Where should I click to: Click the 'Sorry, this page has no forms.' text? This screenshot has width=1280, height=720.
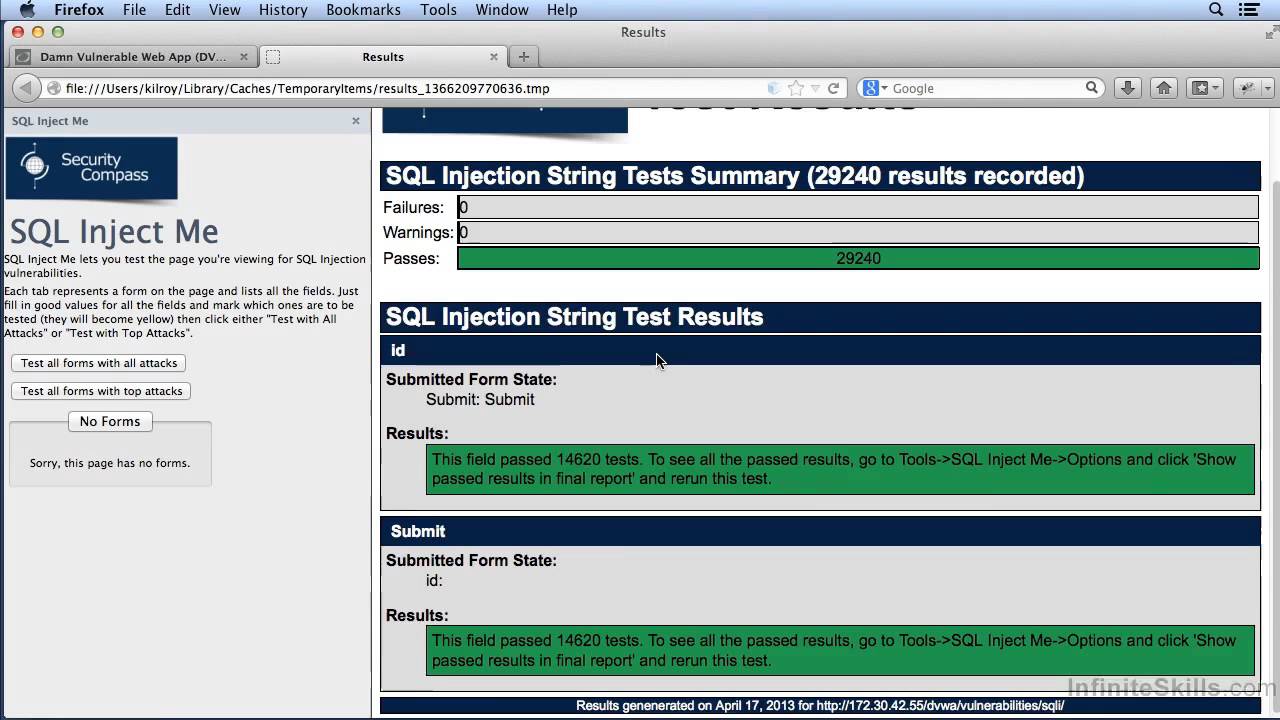point(110,463)
